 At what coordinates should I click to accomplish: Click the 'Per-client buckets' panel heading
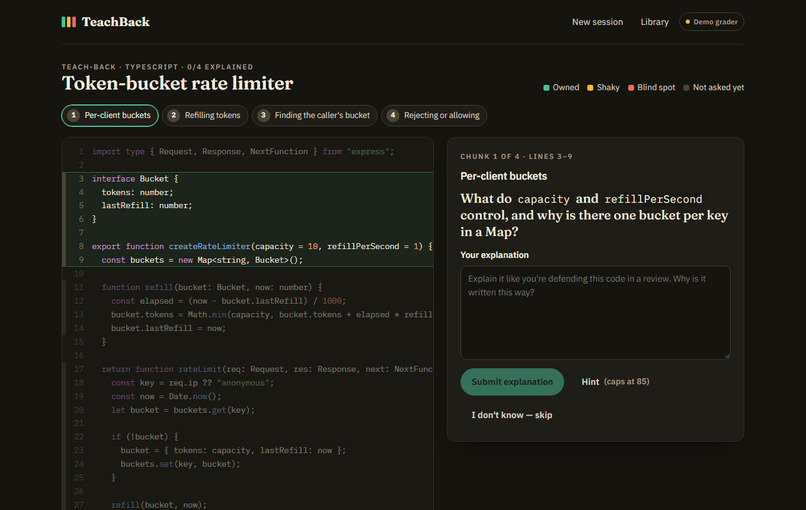pyautogui.click(x=503, y=176)
